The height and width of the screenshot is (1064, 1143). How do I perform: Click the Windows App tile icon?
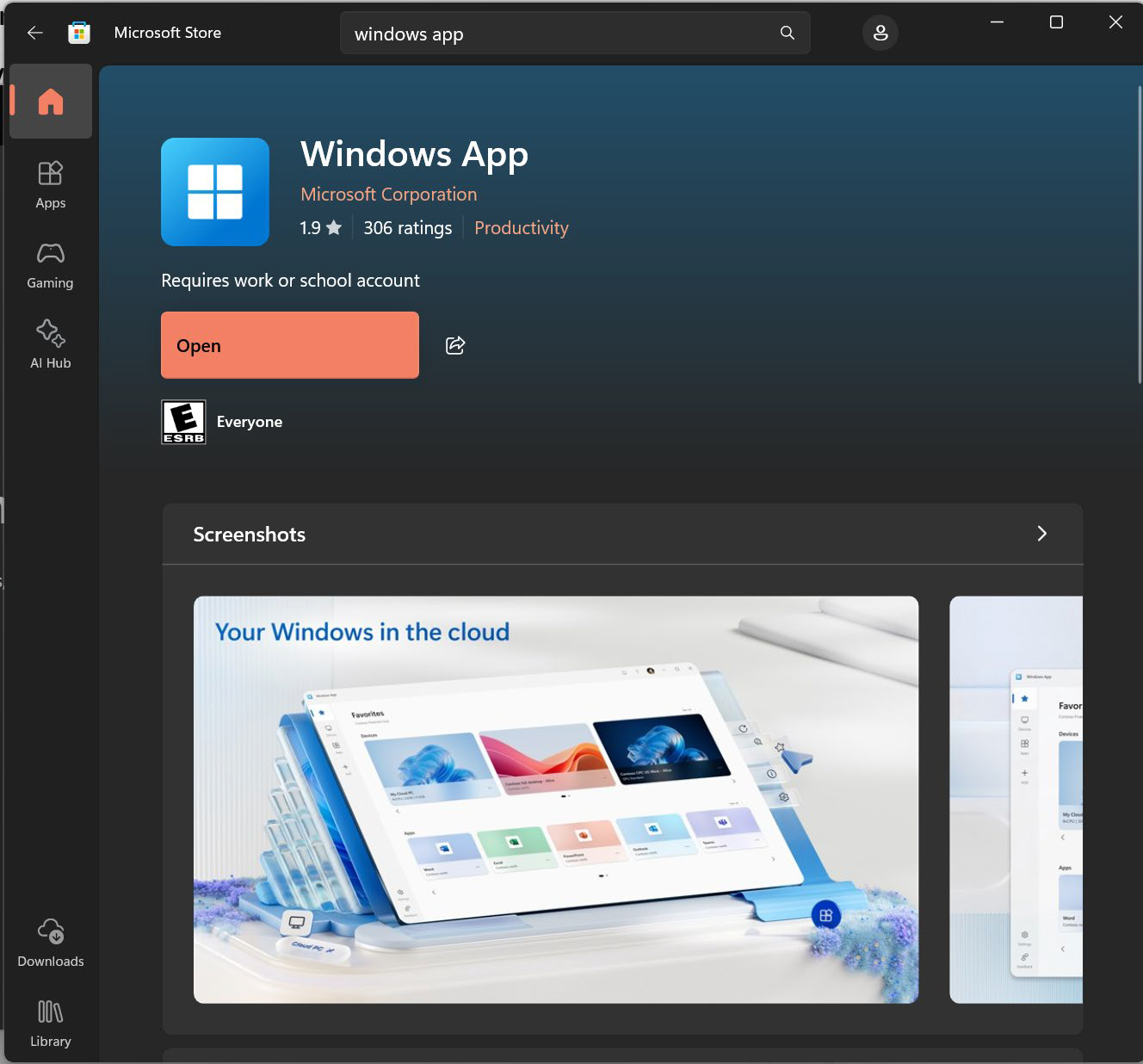coord(215,192)
